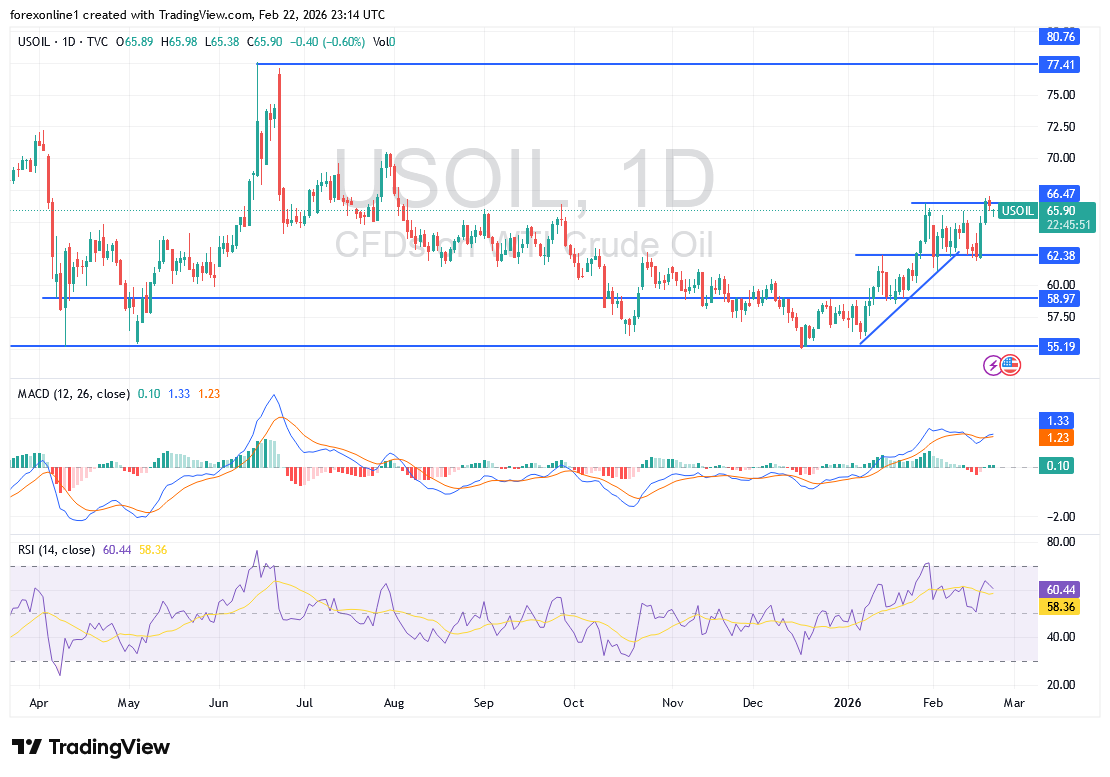Click the green USOIL symbol tag on chart
Screen dimensions: 1110x777
point(1018,211)
